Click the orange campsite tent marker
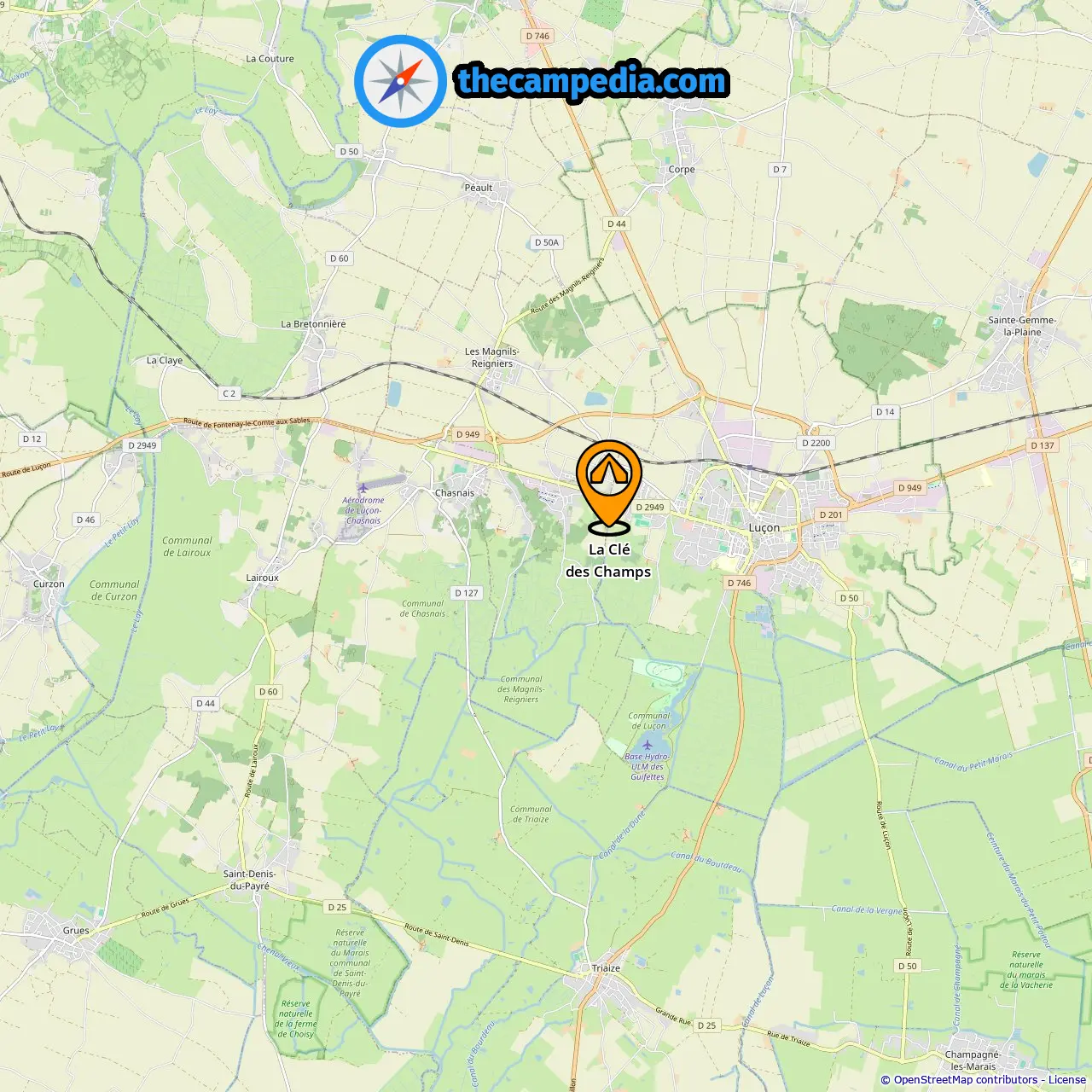This screenshot has height=1092, width=1092. pyautogui.click(x=608, y=485)
